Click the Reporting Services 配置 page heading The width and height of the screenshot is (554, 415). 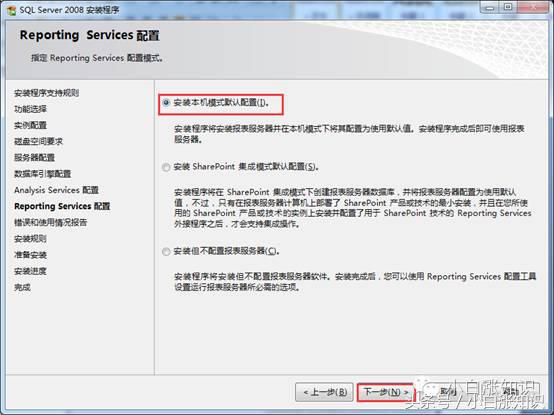[x=89, y=35]
